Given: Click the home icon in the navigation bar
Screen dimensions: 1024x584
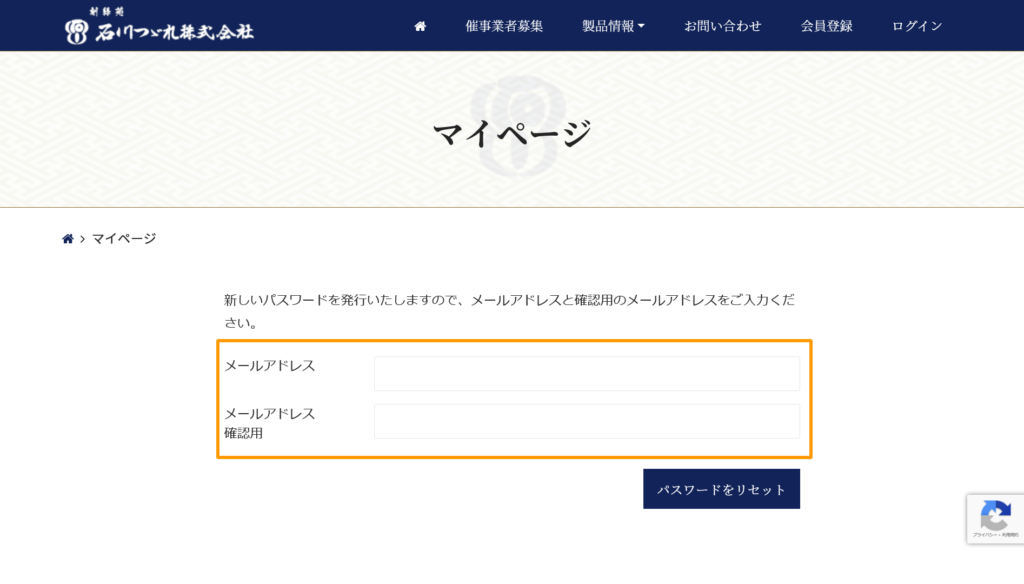Looking at the screenshot, I should click(420, 26).
